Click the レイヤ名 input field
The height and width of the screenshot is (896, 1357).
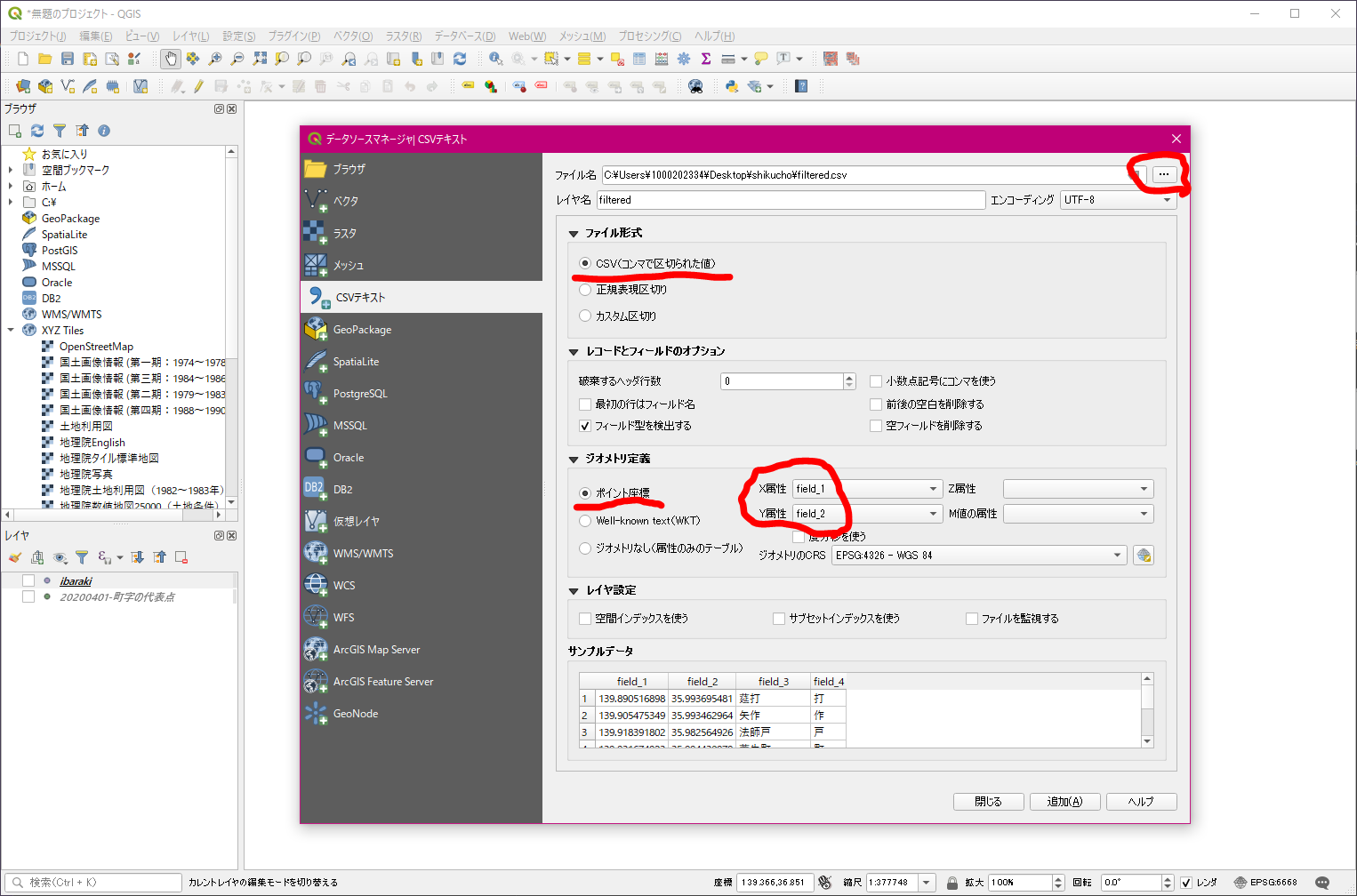coord(791,200)
